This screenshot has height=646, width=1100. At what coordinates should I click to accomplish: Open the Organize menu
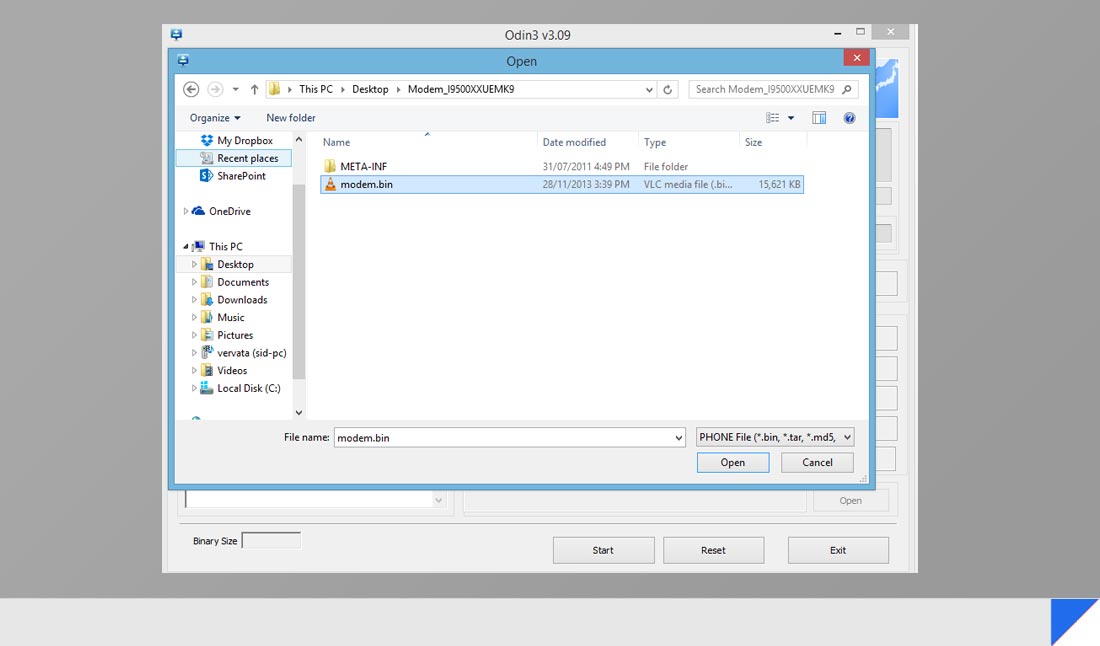(x=215, y=118)
